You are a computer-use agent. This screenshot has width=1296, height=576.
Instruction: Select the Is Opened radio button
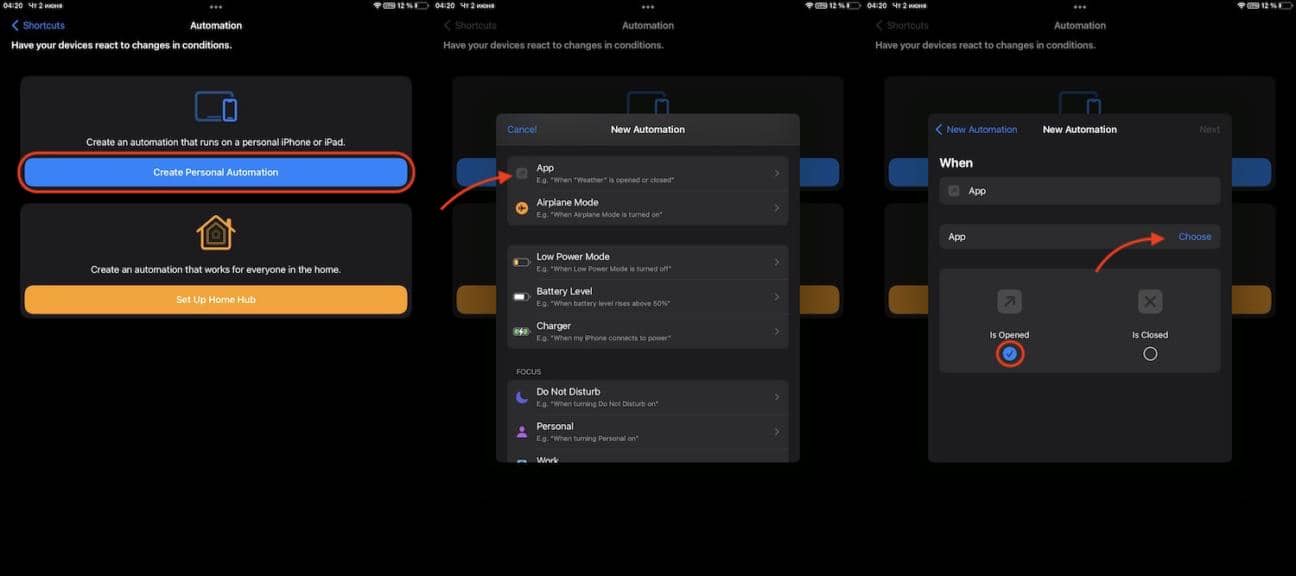pos(1010,354)
